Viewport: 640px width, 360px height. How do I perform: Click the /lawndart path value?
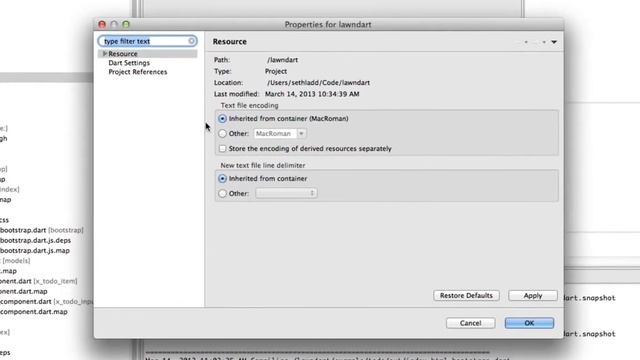282,60
